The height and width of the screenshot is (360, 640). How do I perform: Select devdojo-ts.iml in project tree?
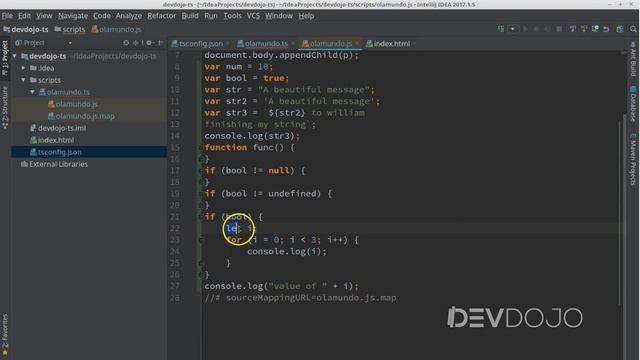coord(58,128)
